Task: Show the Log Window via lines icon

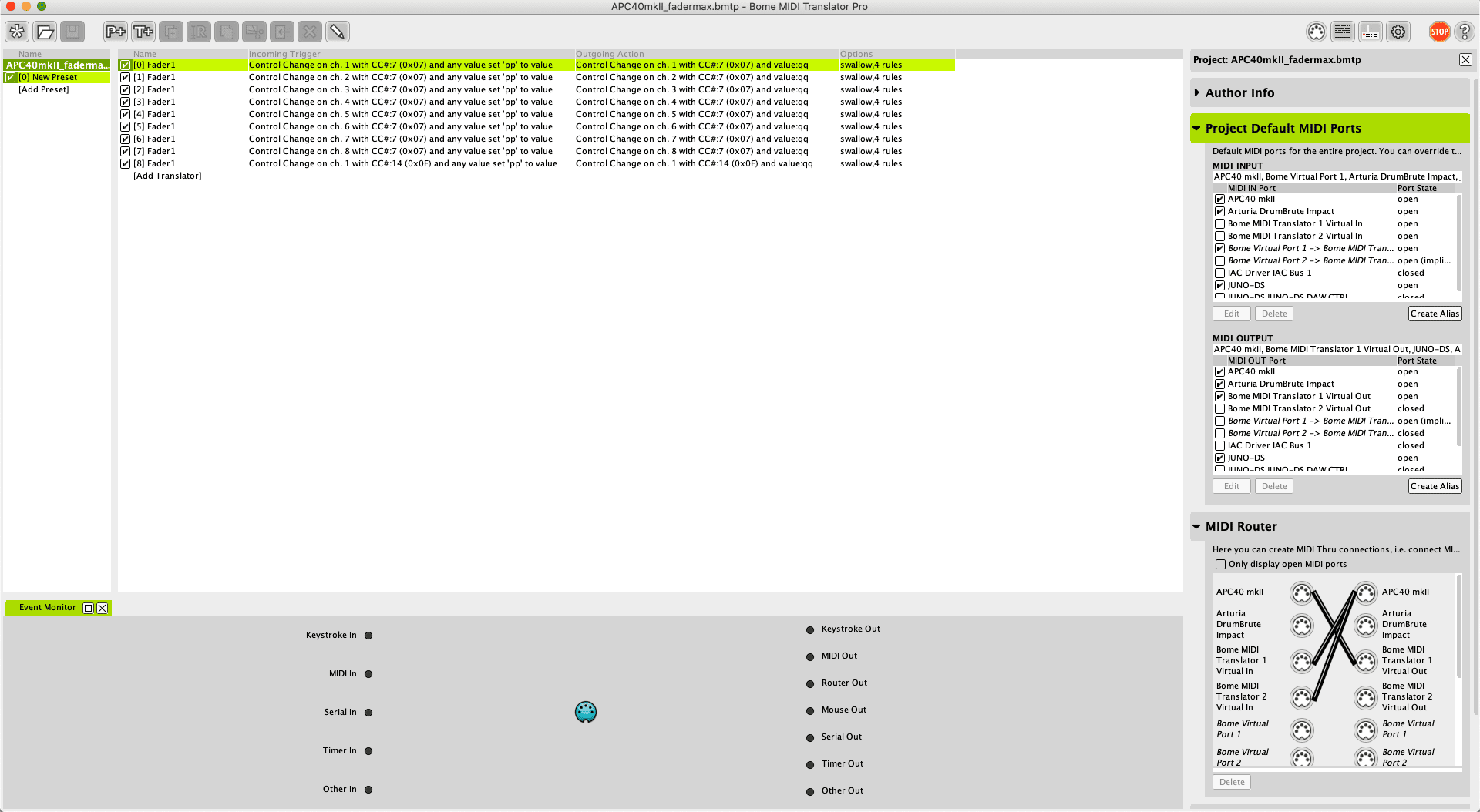Action: [1343, 32]
